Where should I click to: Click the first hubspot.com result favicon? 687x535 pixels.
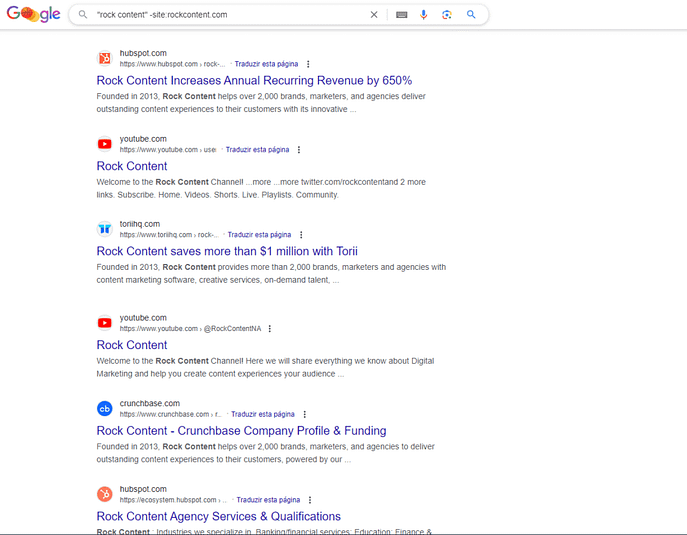[x=104, y=58]
